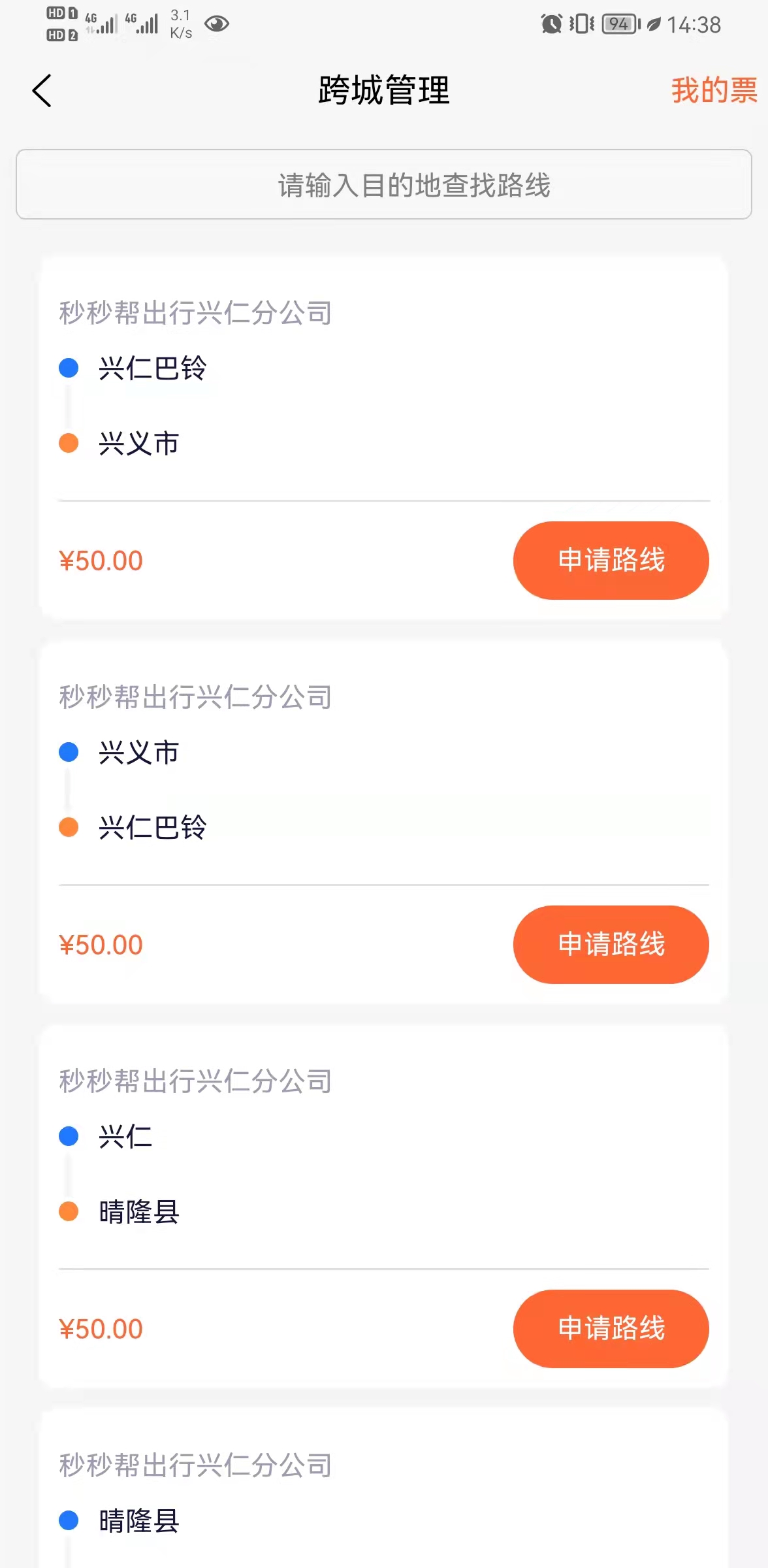The height and width of the screenshot is (1568, 768).
Task: Apply for the 兴义市 to 兴仁巴铃 route
Action: click(x=611, y=945)
